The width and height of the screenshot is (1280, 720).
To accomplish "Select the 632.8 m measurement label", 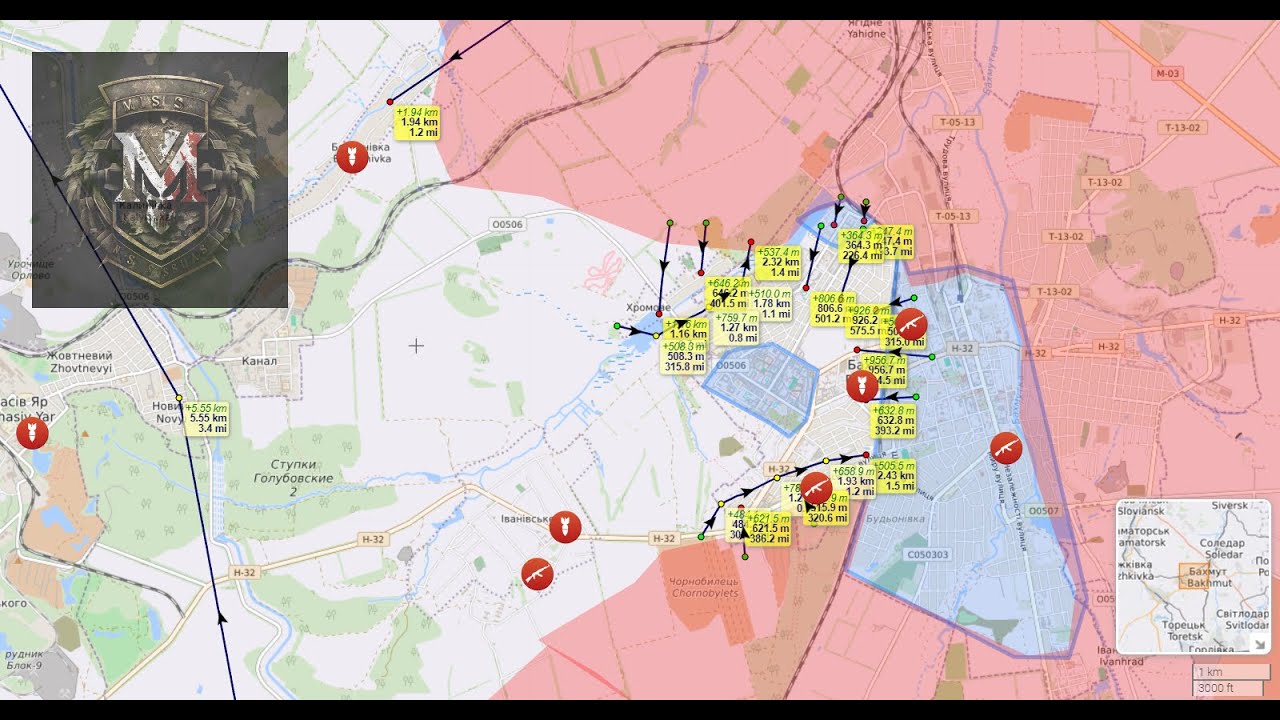I will pos(894,421).
